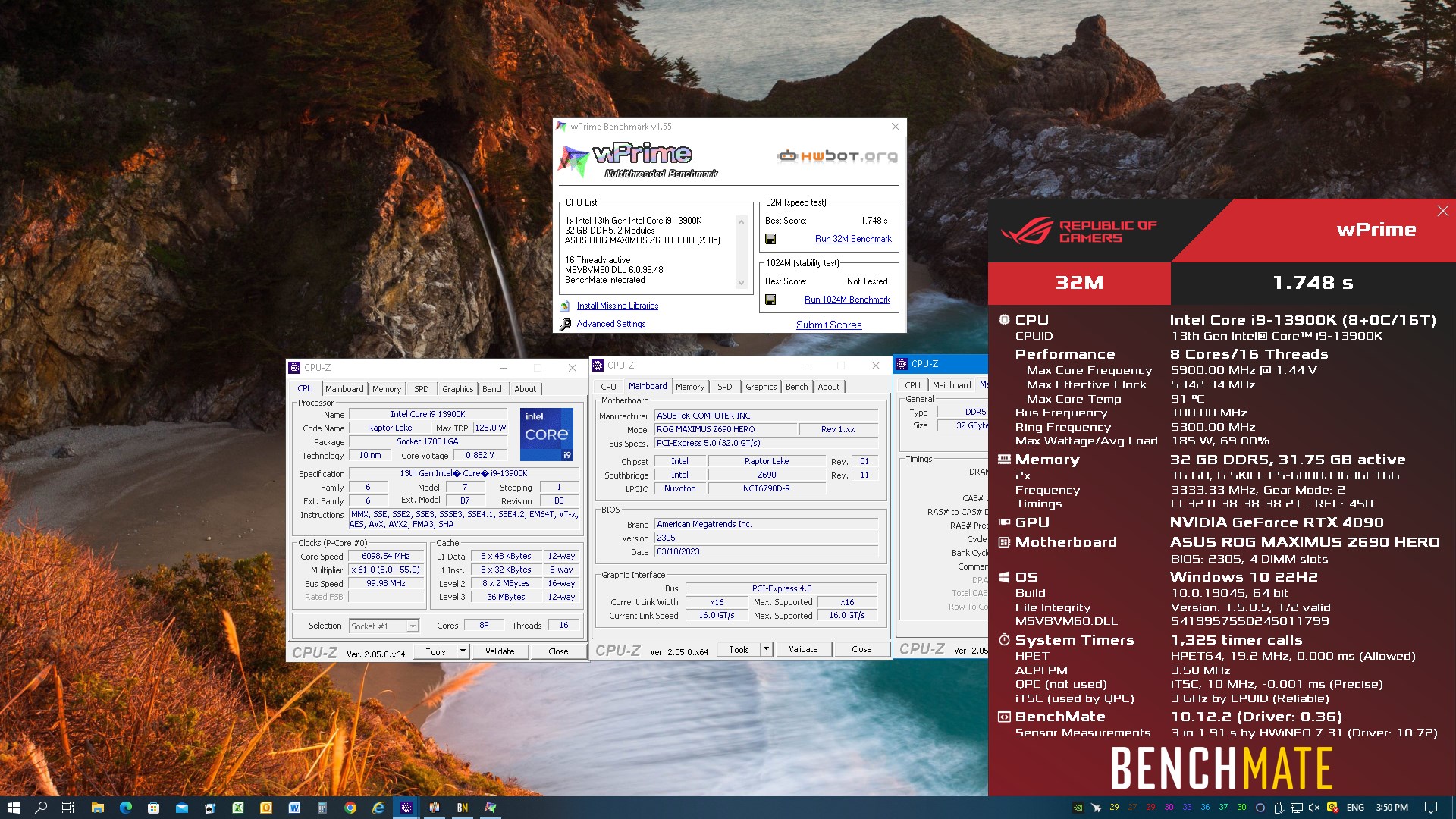Click the Republic of Gamers logo
This screenshot has width=1456, height=819.
tap(1078, 231)
